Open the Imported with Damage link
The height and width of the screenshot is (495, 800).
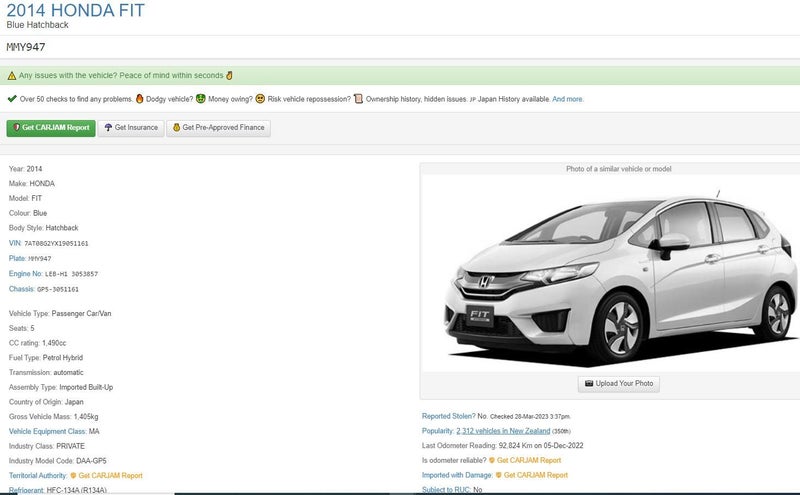457,475
